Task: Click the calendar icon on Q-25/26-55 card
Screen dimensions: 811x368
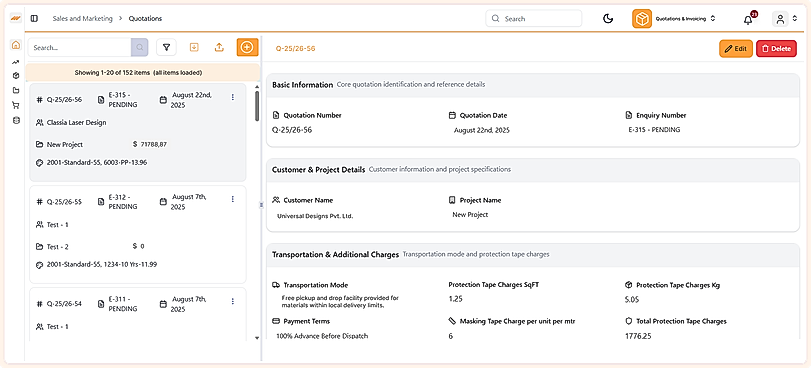Action: 163,201
